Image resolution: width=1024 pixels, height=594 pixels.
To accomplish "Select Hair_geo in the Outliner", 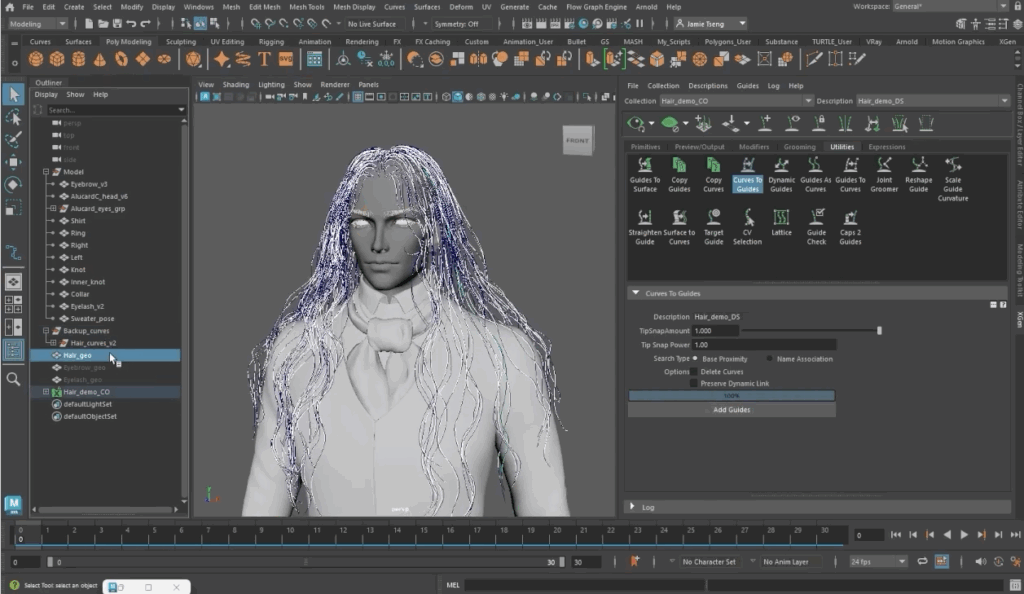I will point(78,355).
